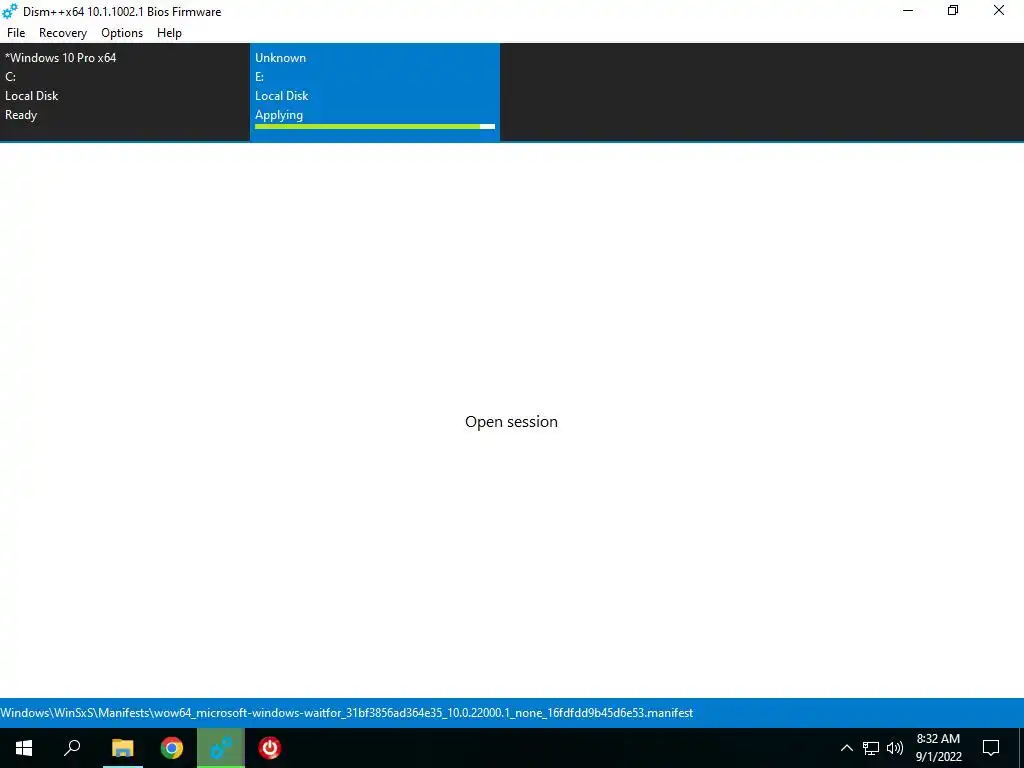Launch Google Chrome from the taskbar
Screen dimensions: 1024x768
pyautogui.click(x=172, y=748)
